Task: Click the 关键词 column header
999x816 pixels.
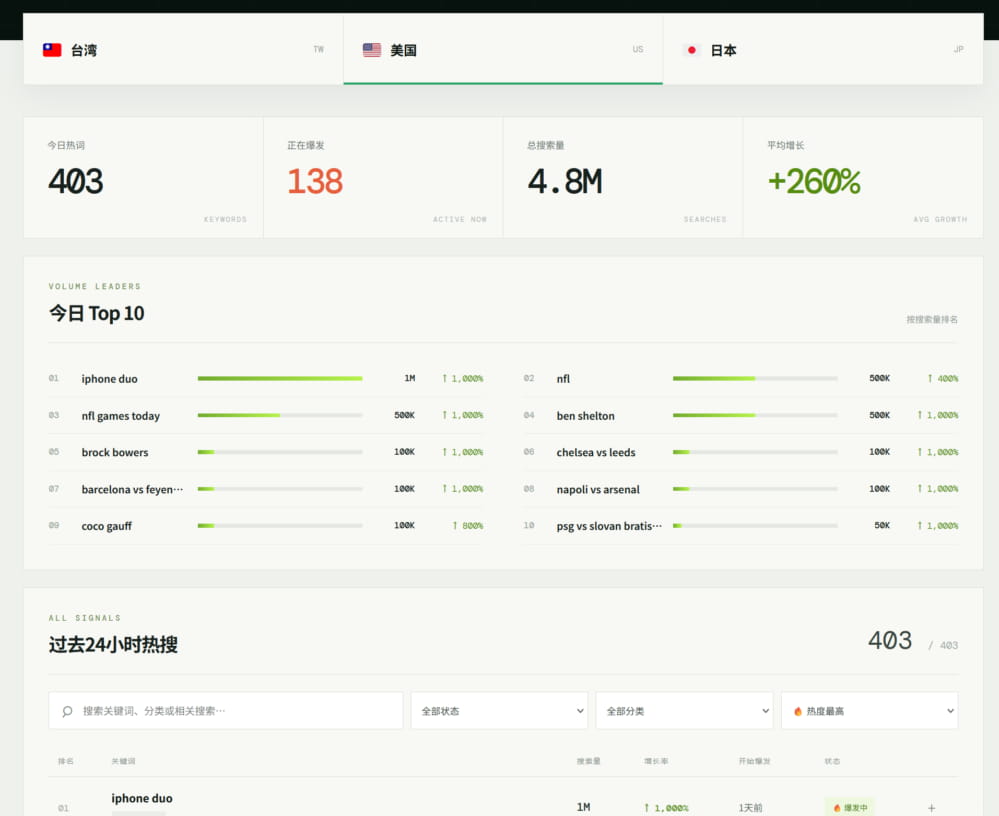Action: click(123, 761)
